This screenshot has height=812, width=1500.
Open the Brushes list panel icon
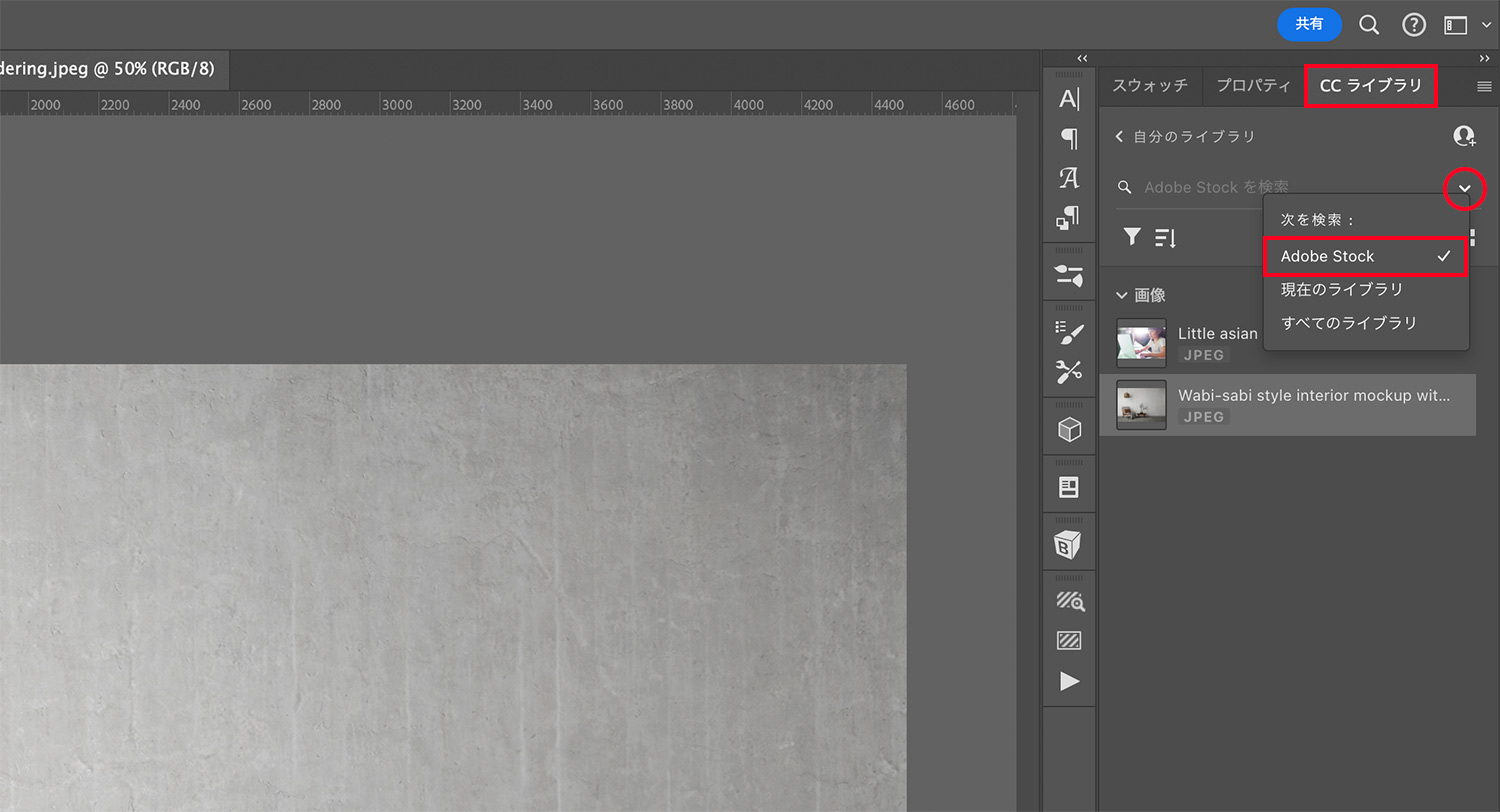(x=1069, y=333)
